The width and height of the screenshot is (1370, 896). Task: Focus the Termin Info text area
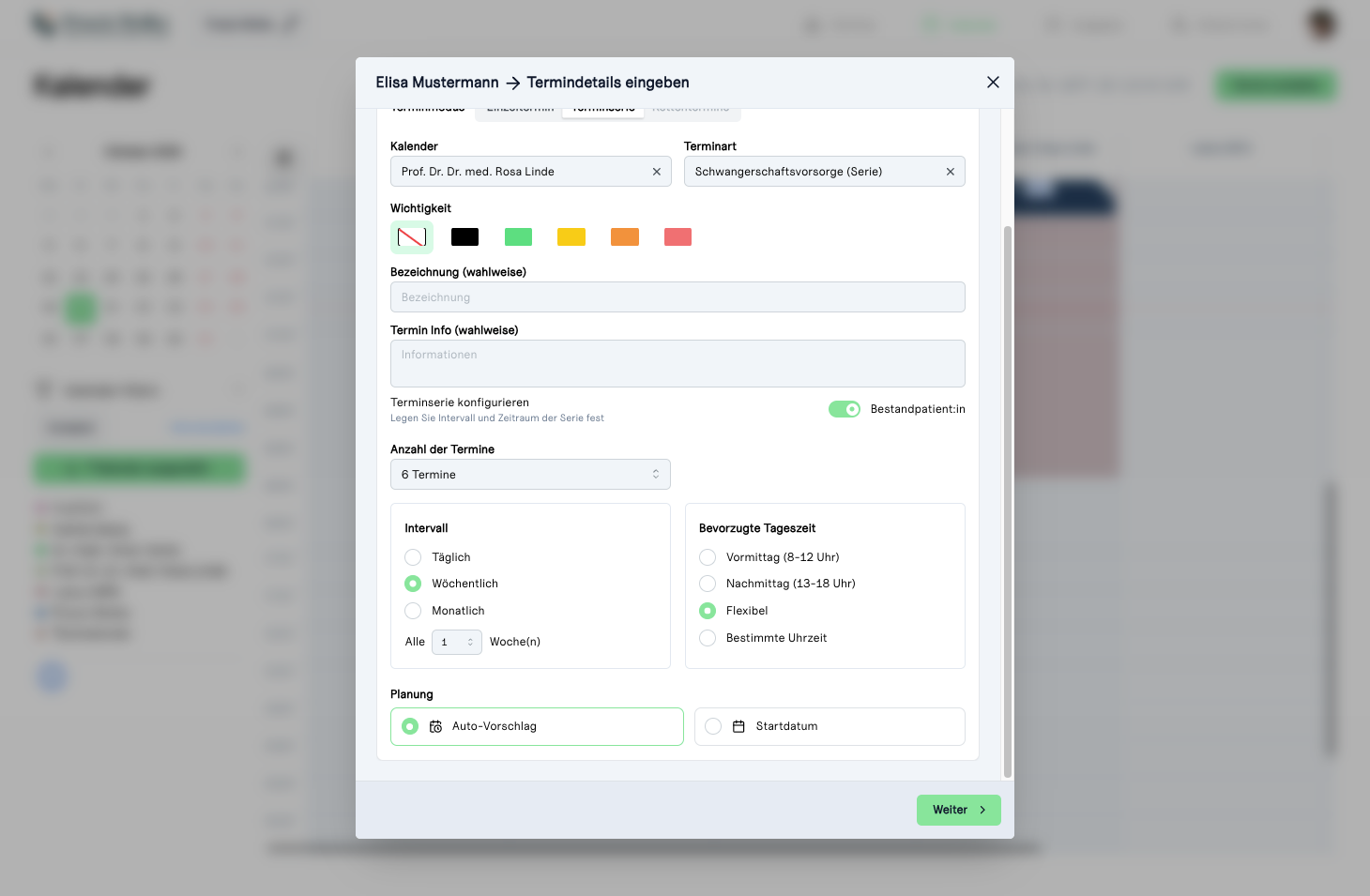pyautogui.click(x=677, y=363)
